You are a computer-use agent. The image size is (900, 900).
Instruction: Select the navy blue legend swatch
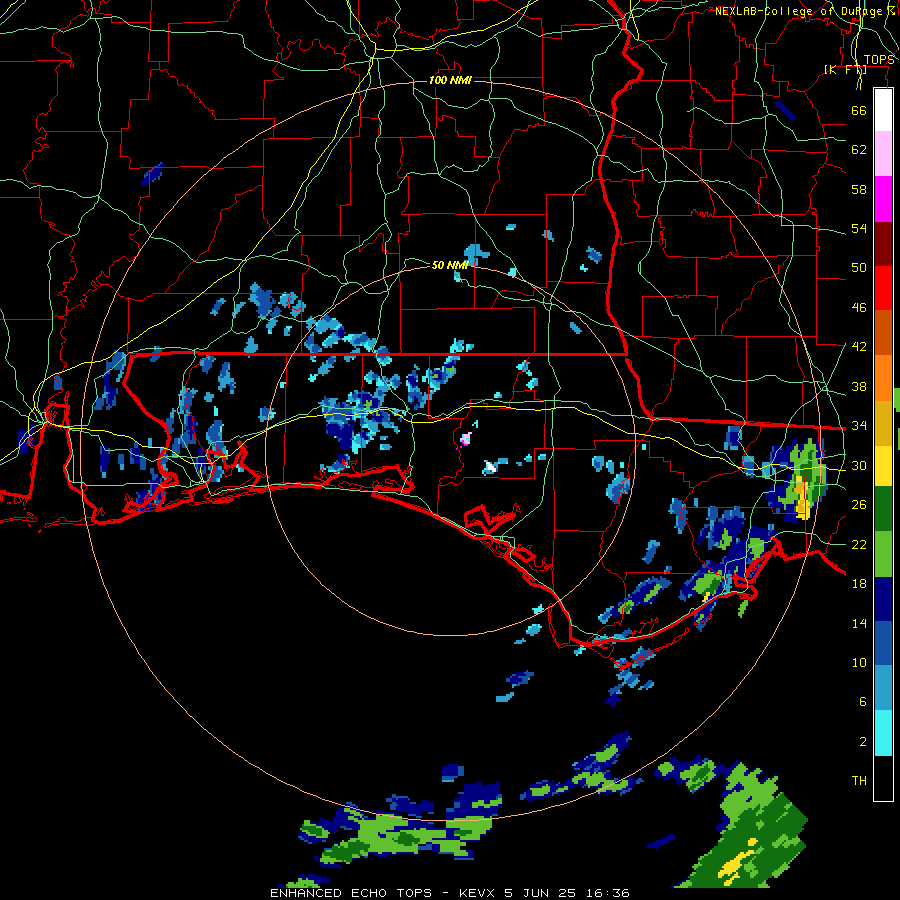click(883, 599)
